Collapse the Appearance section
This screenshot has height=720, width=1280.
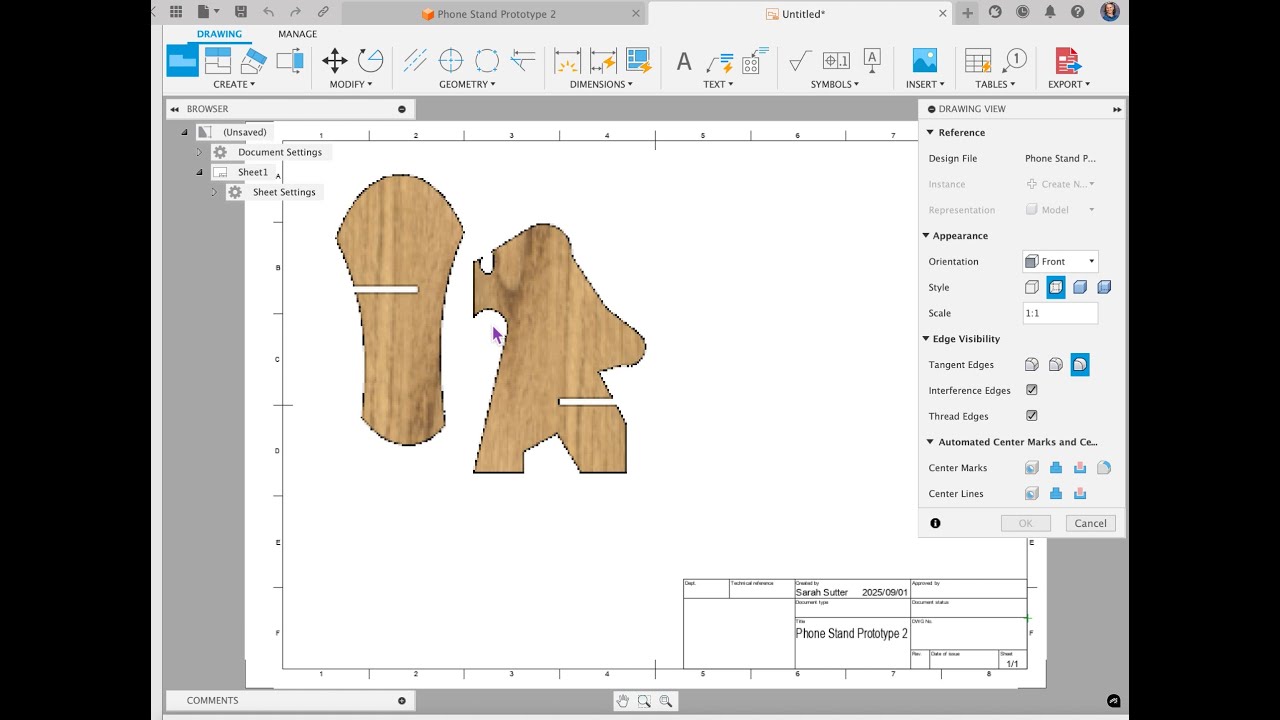[926, 236]
